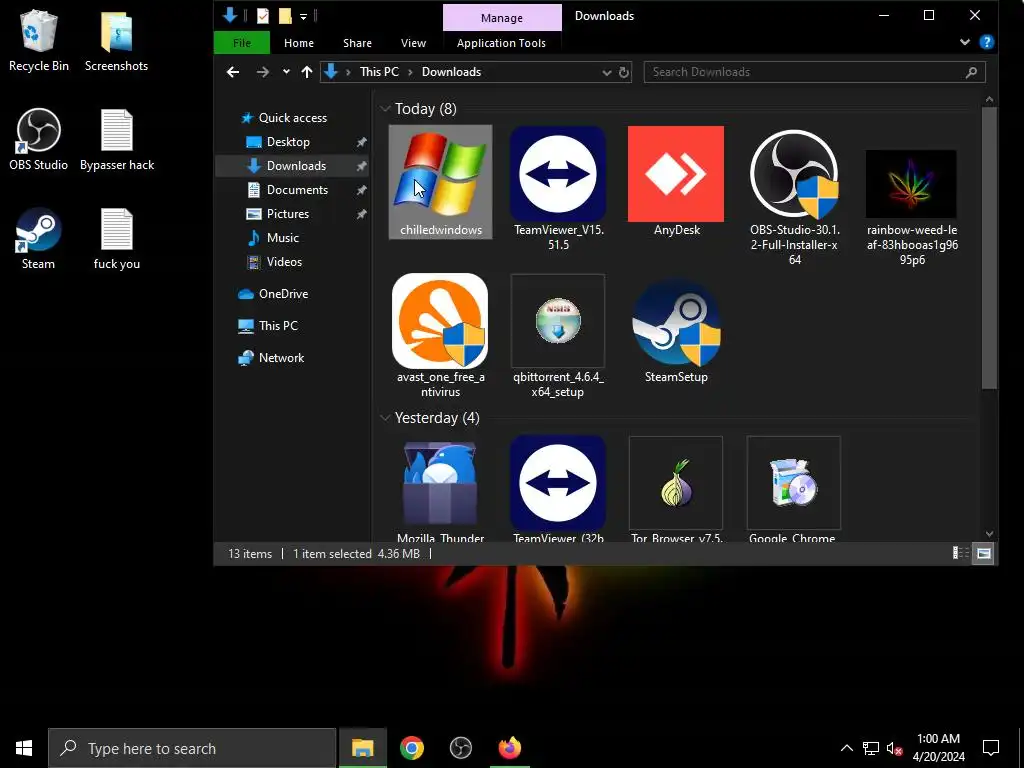Select the Tor Browser installer icon
This screenshot has height=768, width=1024.
676,484
